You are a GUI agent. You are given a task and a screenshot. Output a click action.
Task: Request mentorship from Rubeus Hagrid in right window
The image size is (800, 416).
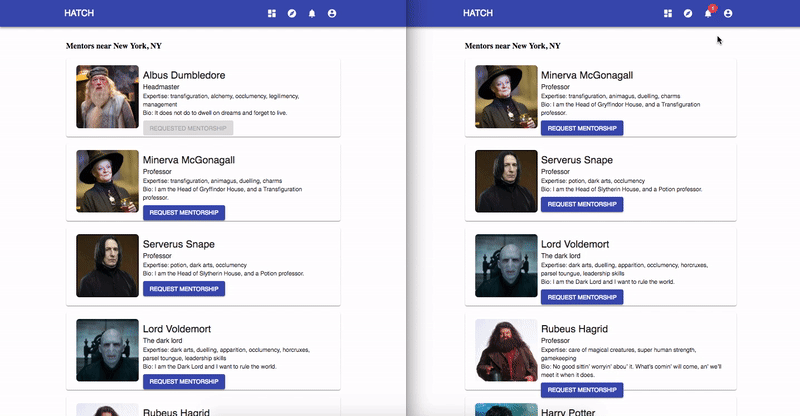coord(582,390)
